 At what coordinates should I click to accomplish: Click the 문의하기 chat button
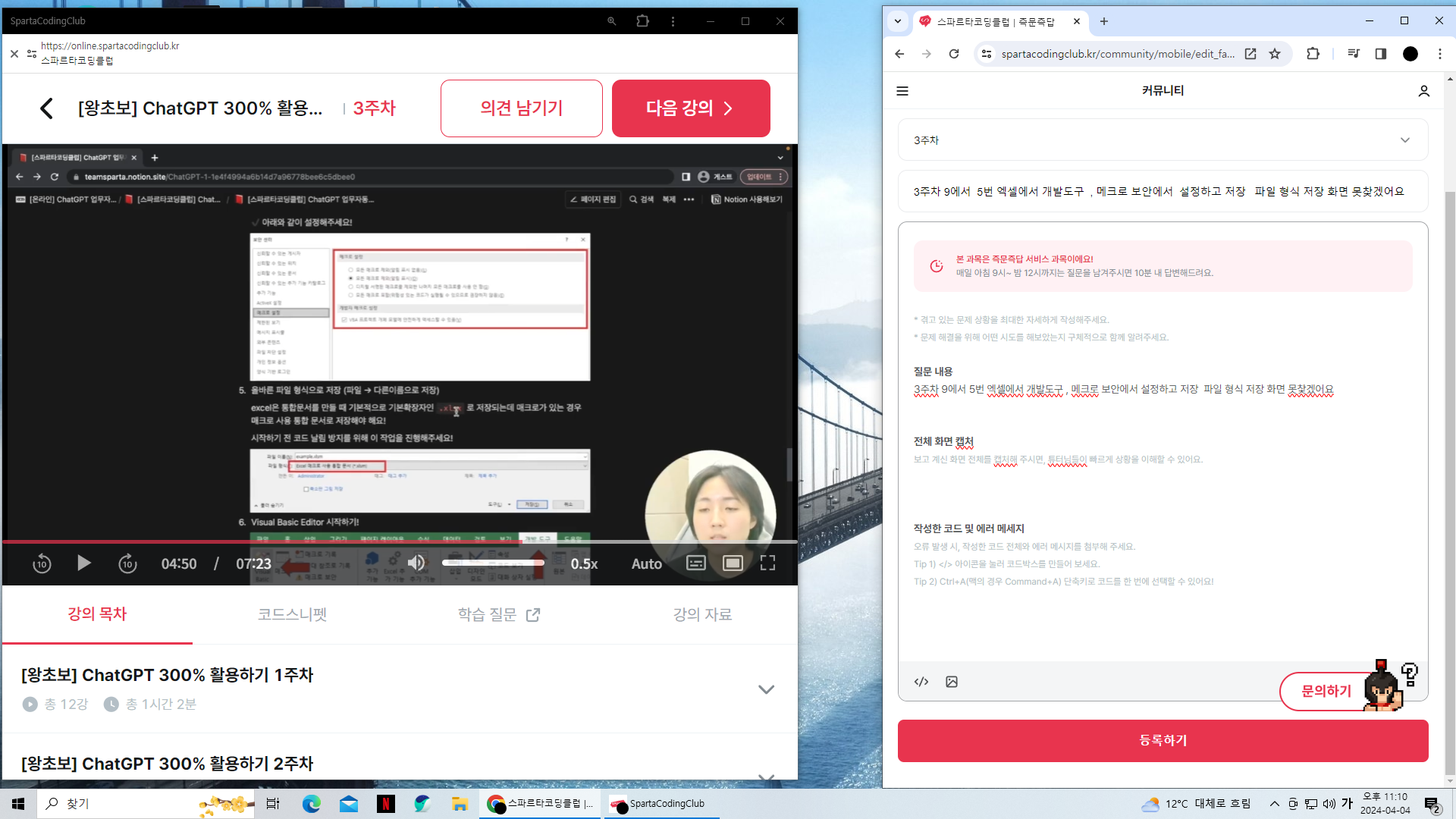point(1327,691)
